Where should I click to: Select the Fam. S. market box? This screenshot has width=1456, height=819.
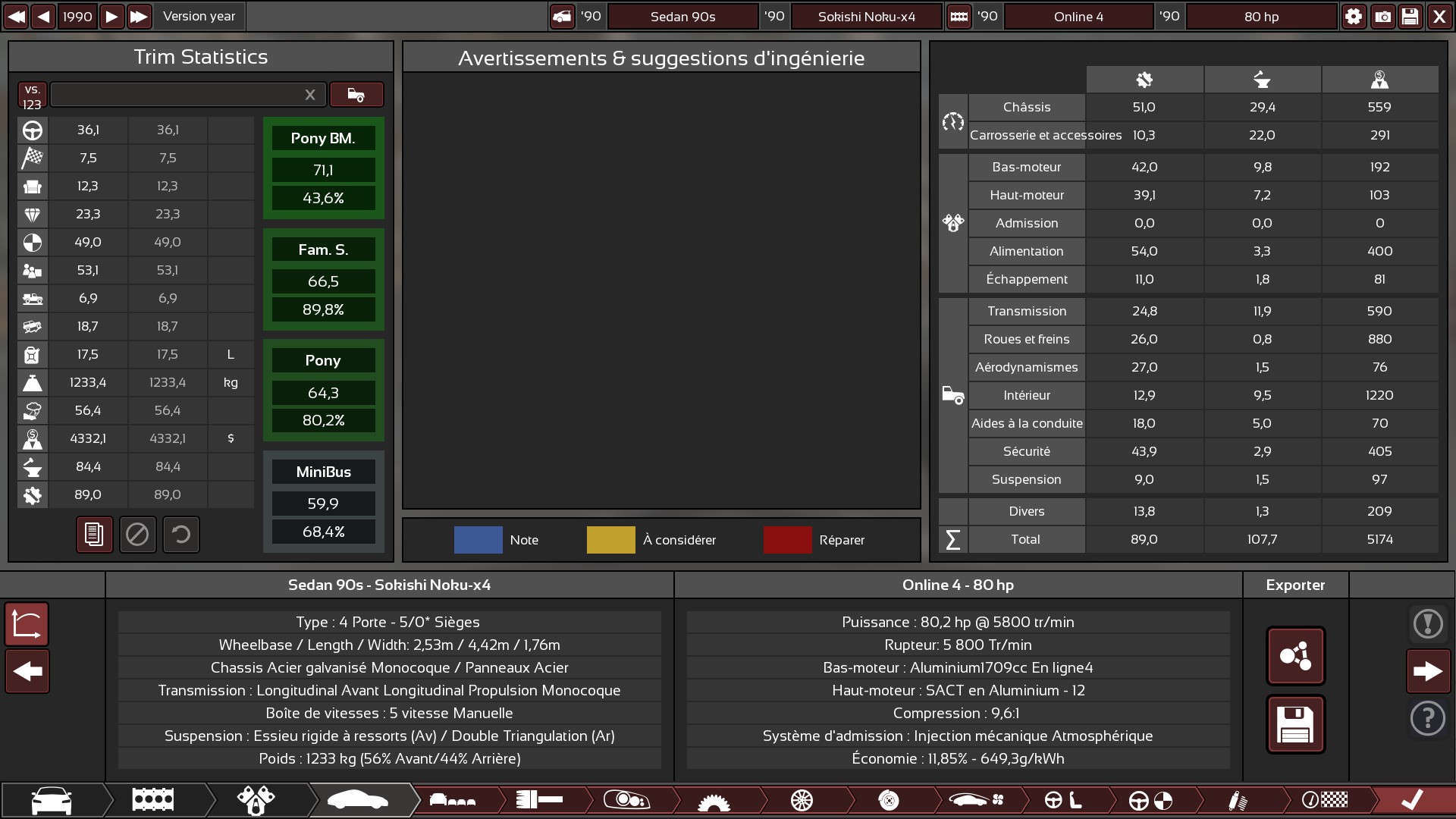click(324, 280)
